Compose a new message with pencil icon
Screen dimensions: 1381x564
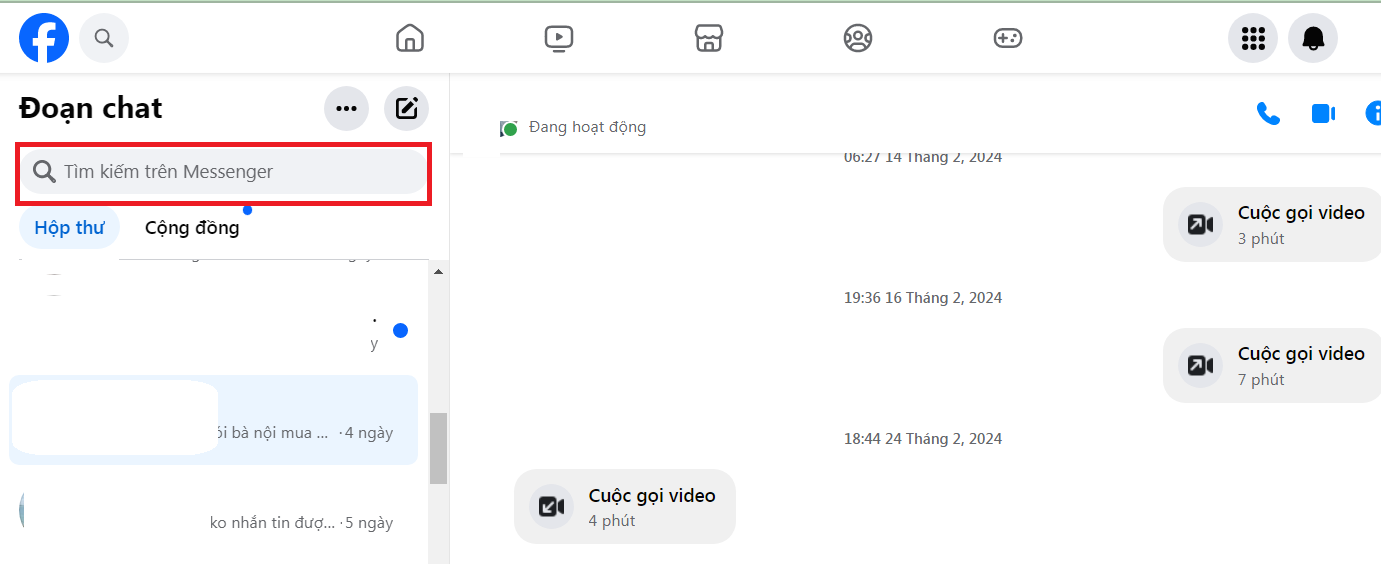[x=407, y=108]
